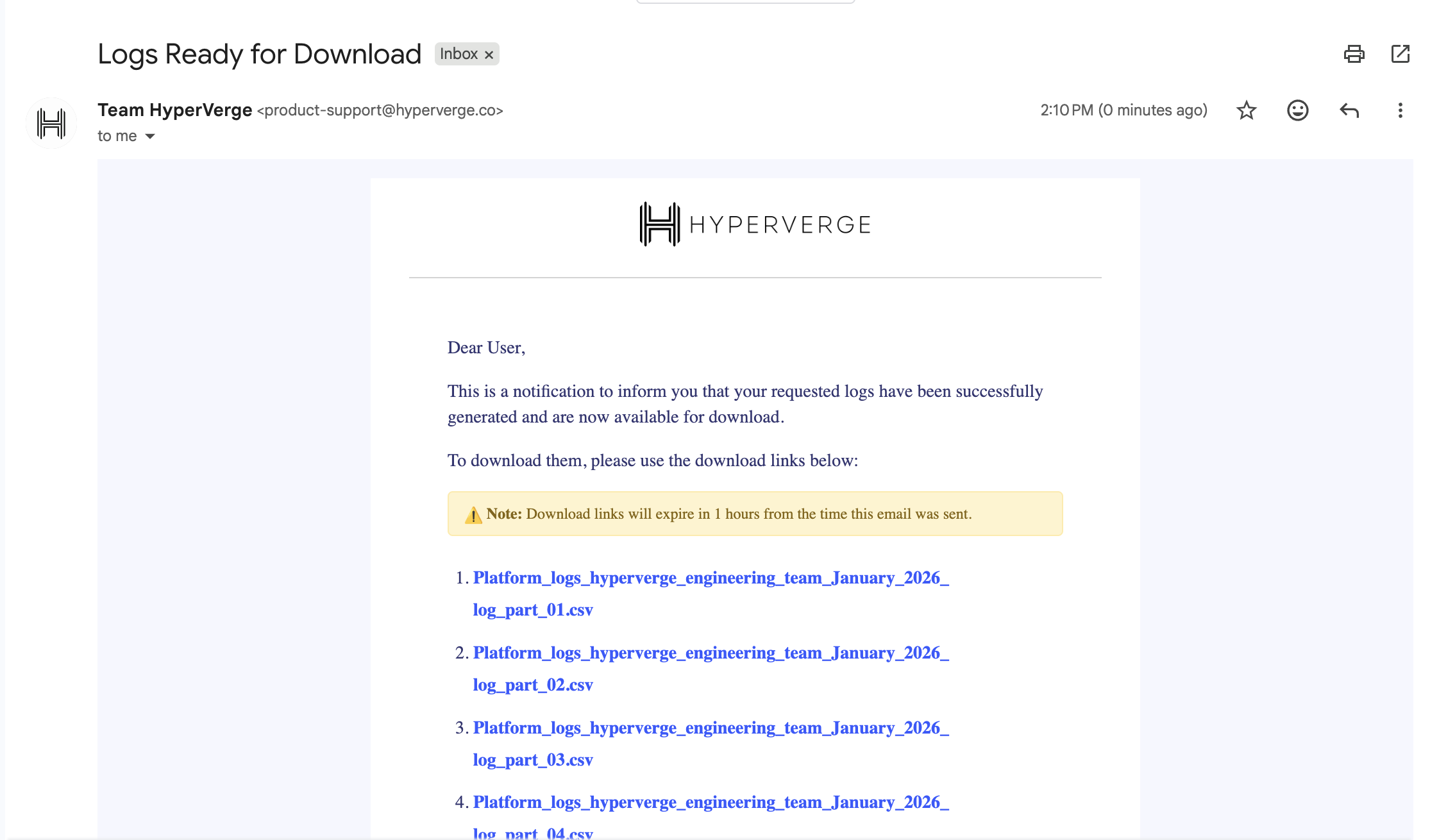Open email in new window
This screenshot has width=1439, height=840.
point(1400,54)
